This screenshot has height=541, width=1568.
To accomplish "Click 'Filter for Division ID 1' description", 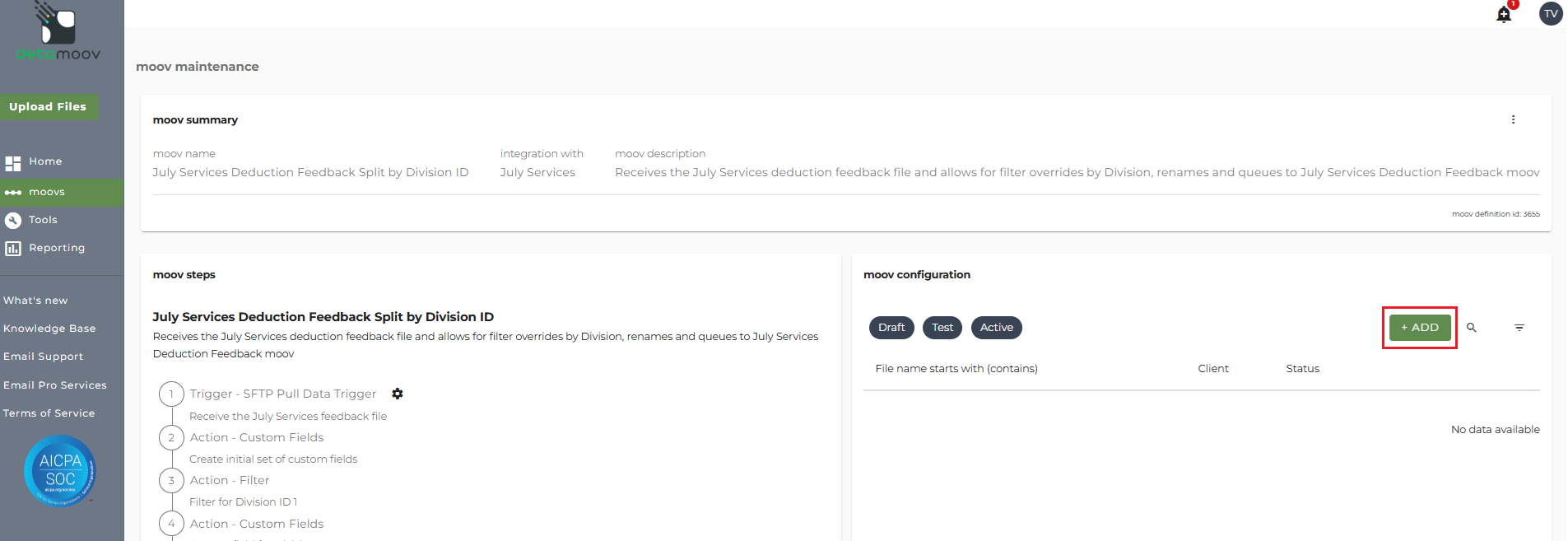I will coord(244,502).
